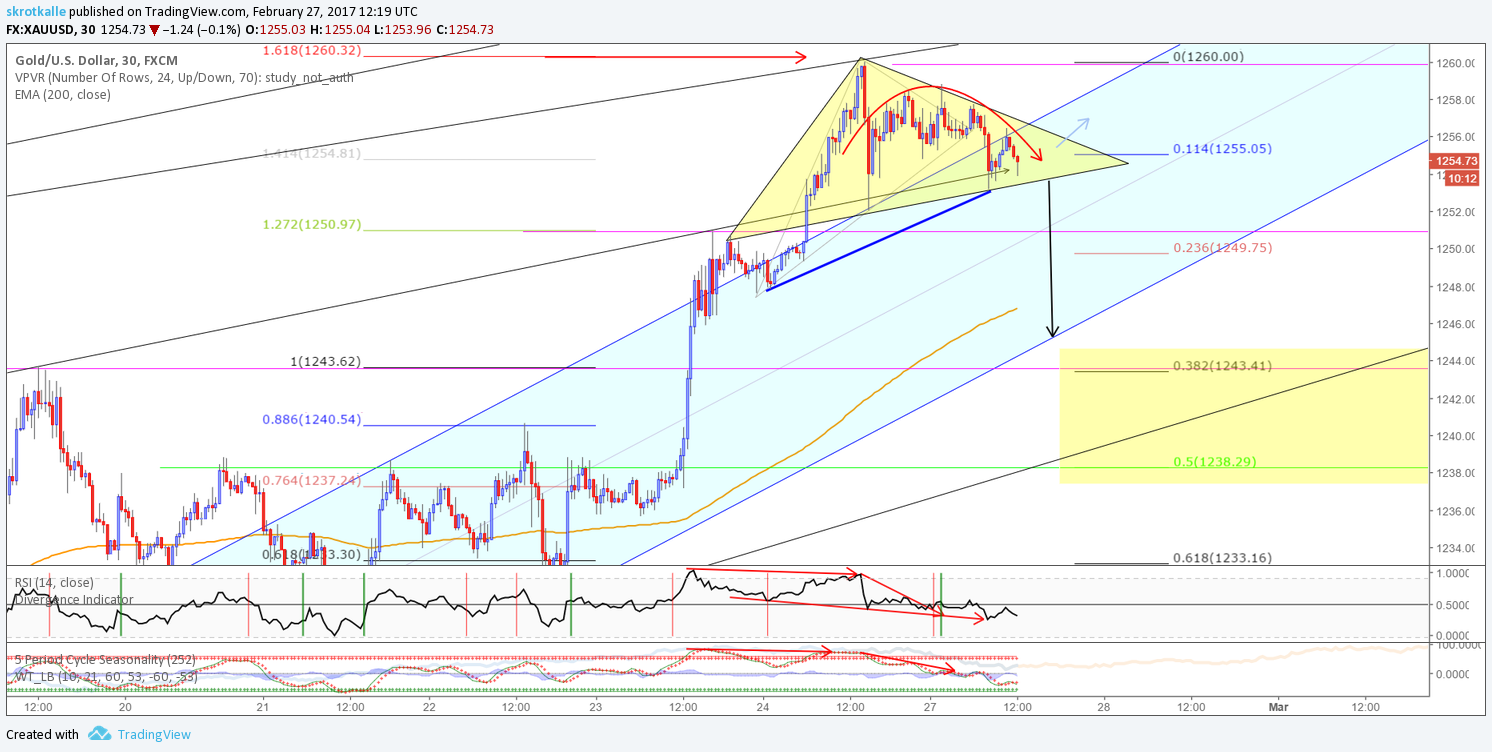Click the date label 28 on time axis
This screenshot has width=1492, height=752.
[1104, 705]
